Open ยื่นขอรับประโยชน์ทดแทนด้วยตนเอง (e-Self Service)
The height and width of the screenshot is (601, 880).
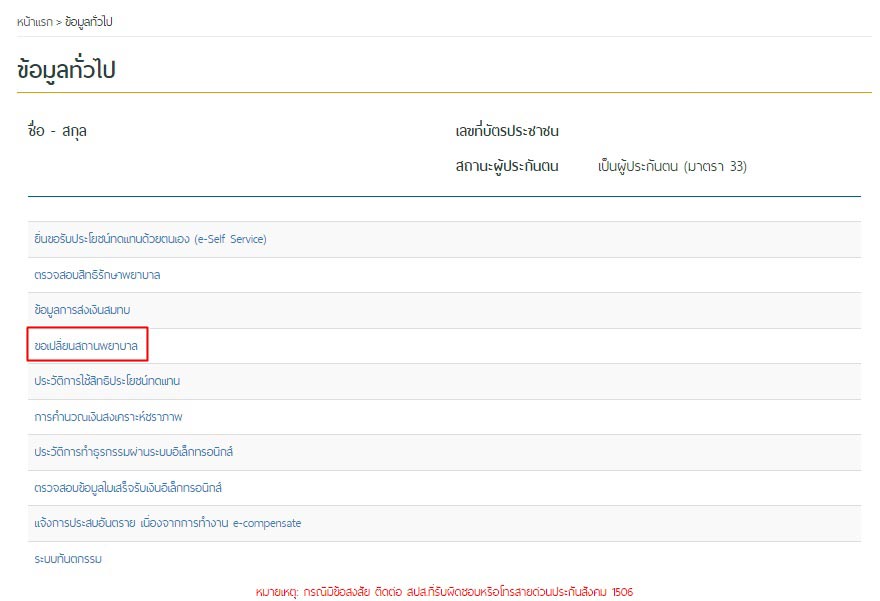150,239
